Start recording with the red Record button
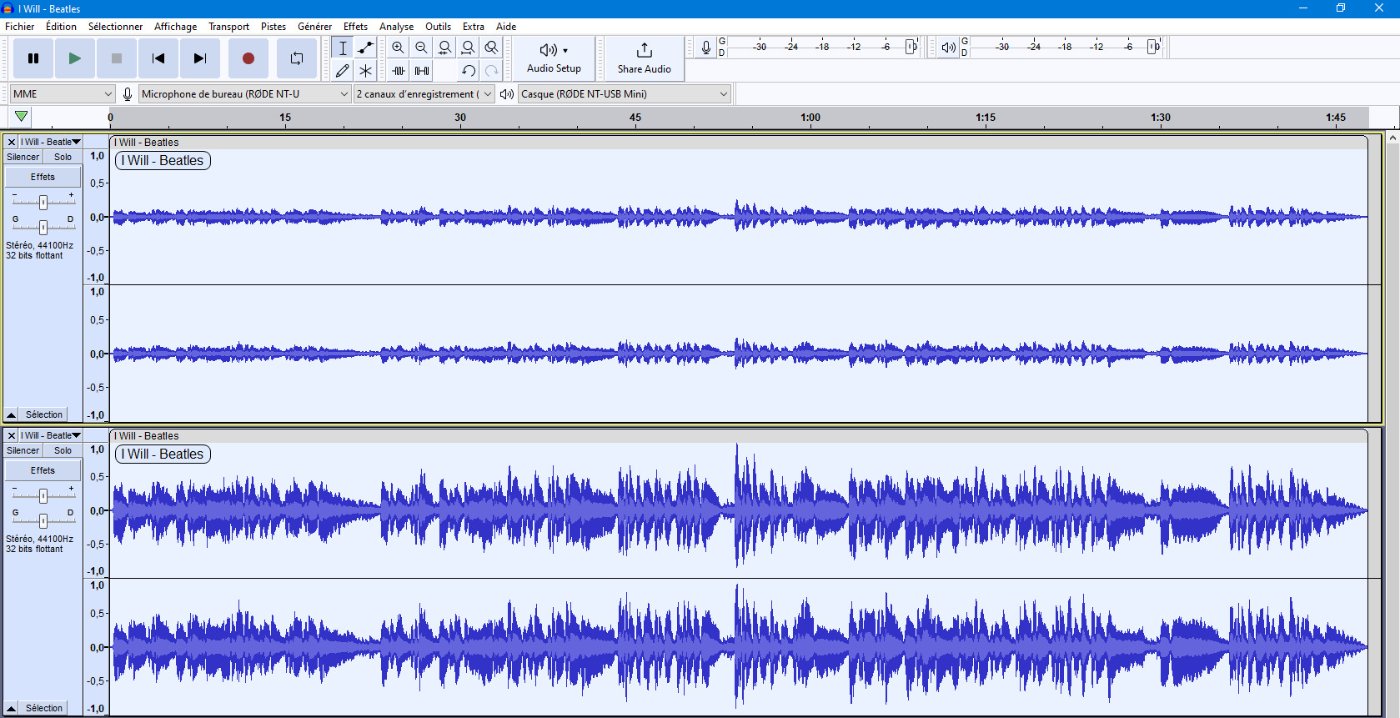Viewport: 1400px width, 718px height. pos(248,58)
